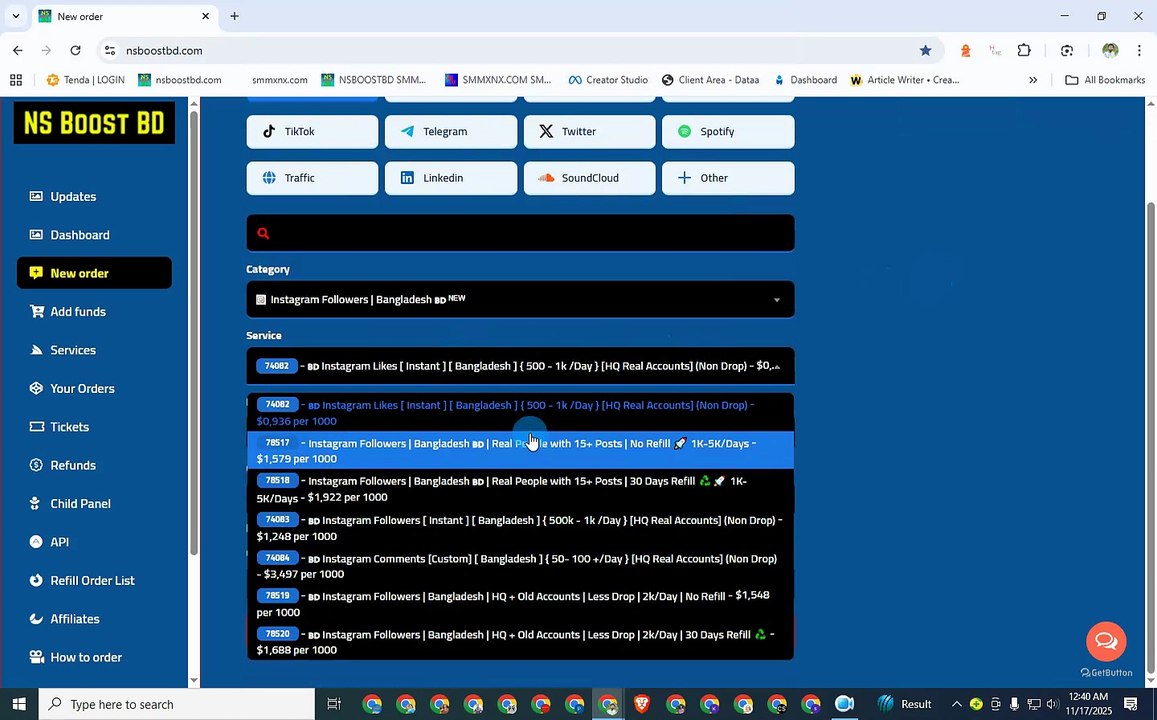Filter services by Traffic
1157x720 pixels.
tap(312, 178)
